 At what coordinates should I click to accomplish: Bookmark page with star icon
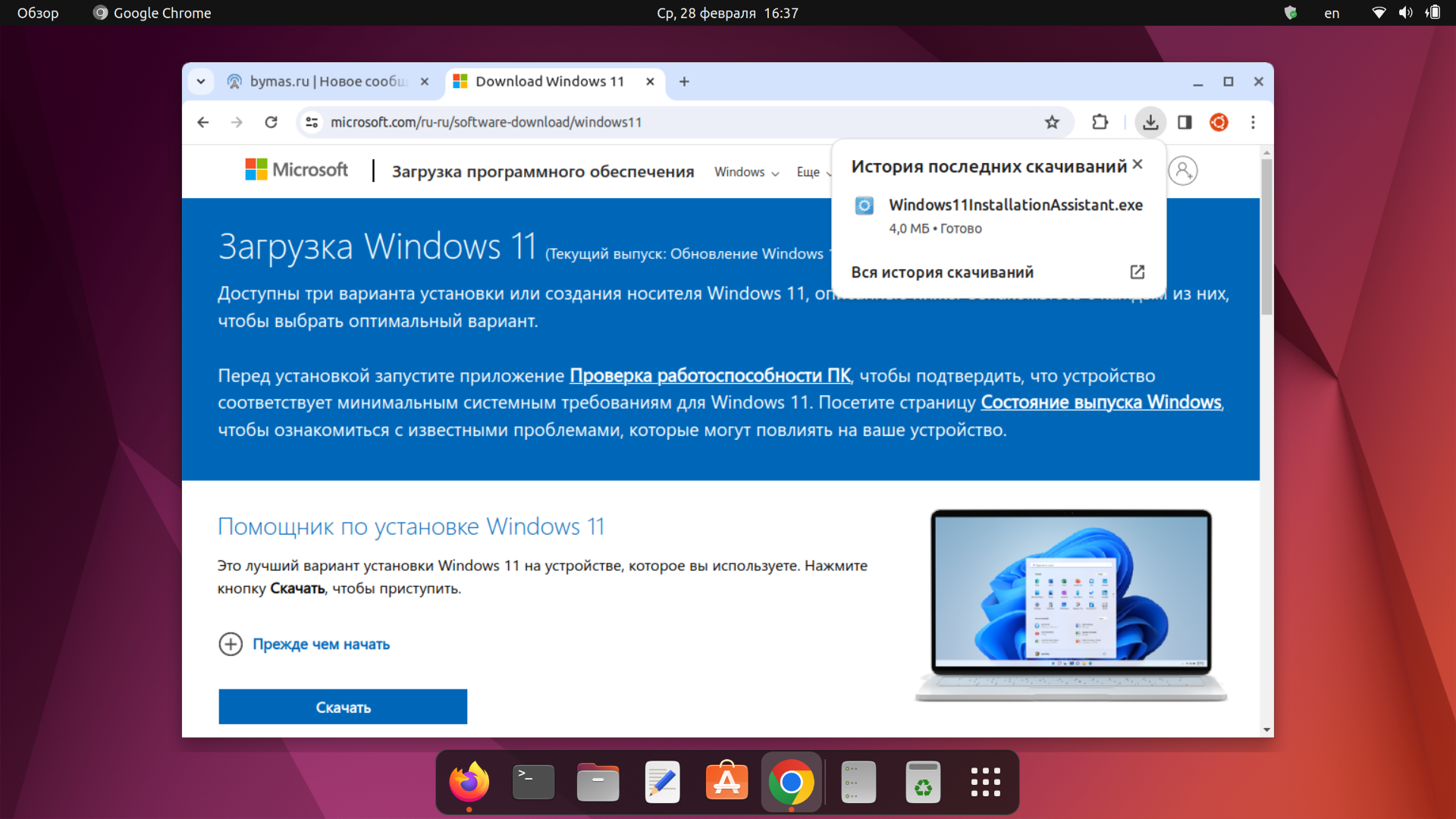(x=1052, y=122)
